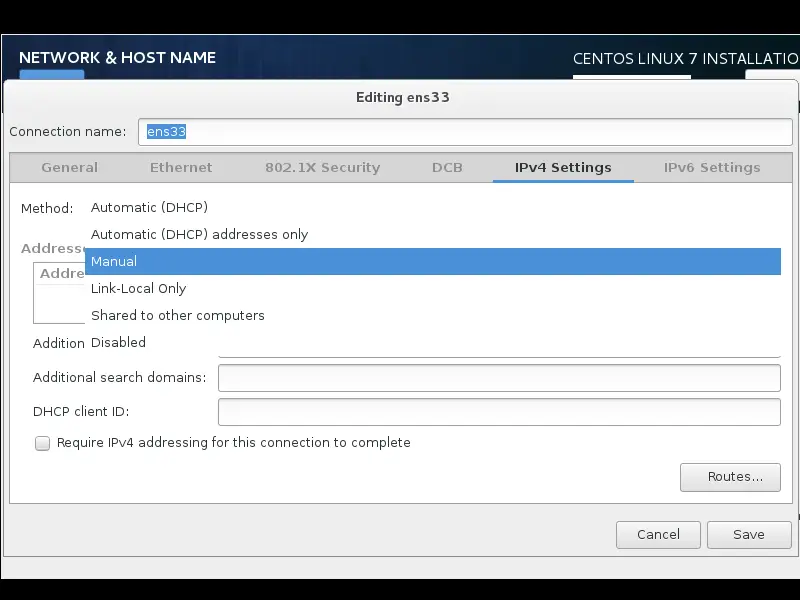Select Automatic (DHCP) addresses only option
Screen dimensions: 800x600
433,235
